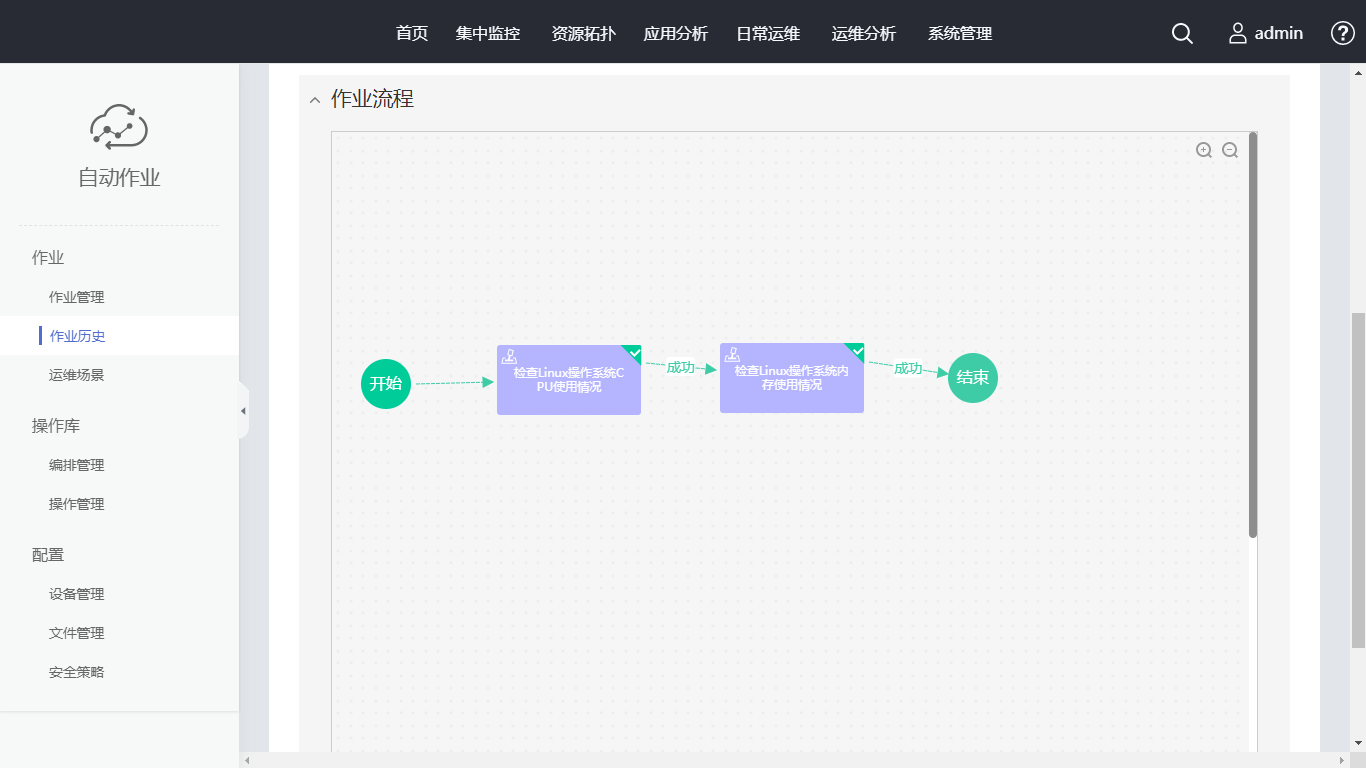1366x768 pixels.
Task: Zoom in on the workflow canvas
Action: (1204, 150)
